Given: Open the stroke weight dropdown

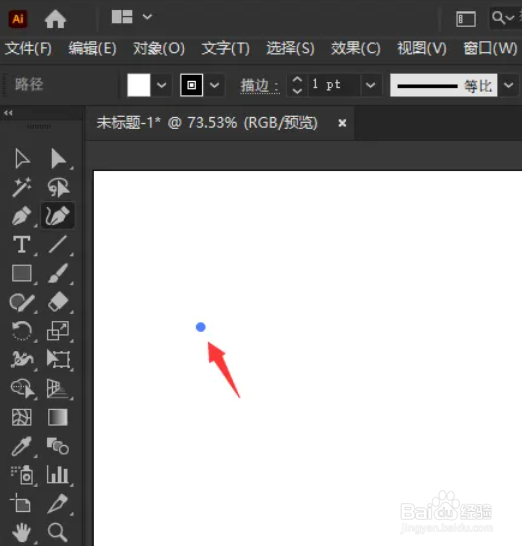Looking at the screenshot, I should click(370, 85).
